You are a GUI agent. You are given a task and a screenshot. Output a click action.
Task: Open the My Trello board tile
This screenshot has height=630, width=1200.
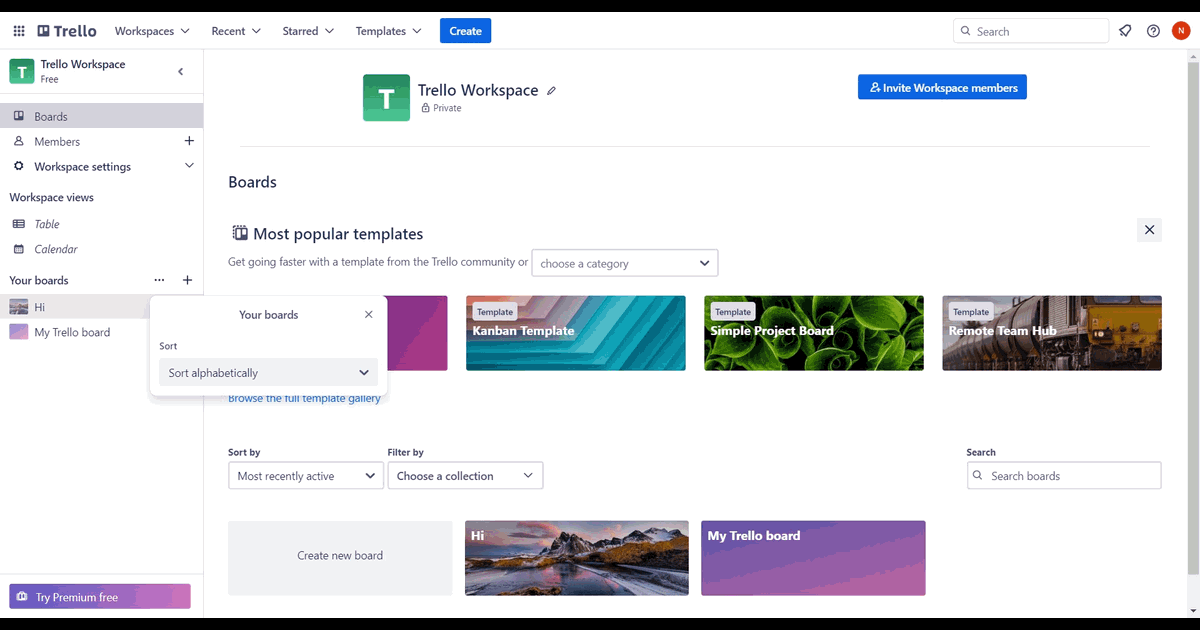click(x=813, y=558)
